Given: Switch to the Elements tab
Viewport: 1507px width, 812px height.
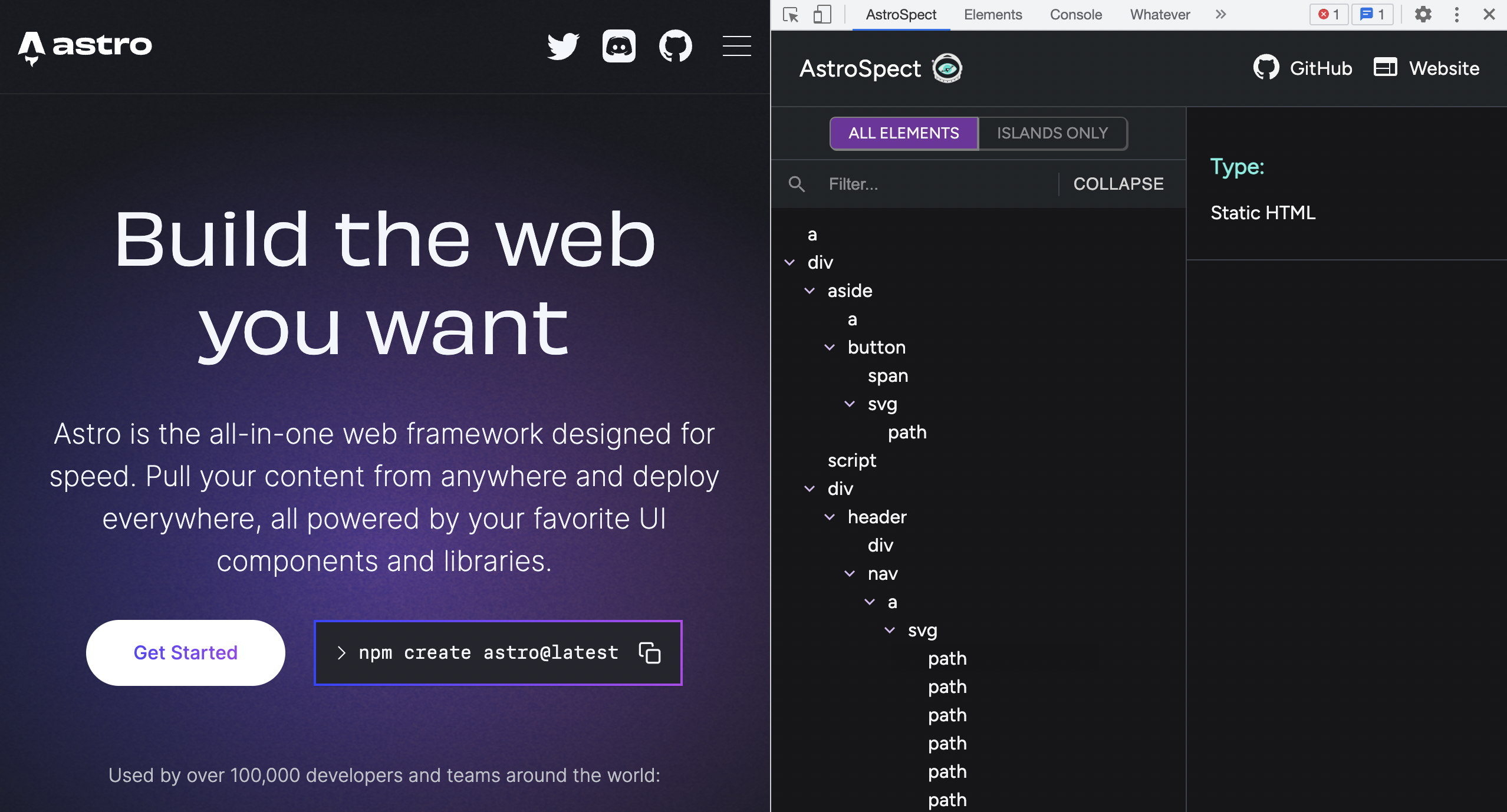Looking at the screenshot, I should coord(993,15).
